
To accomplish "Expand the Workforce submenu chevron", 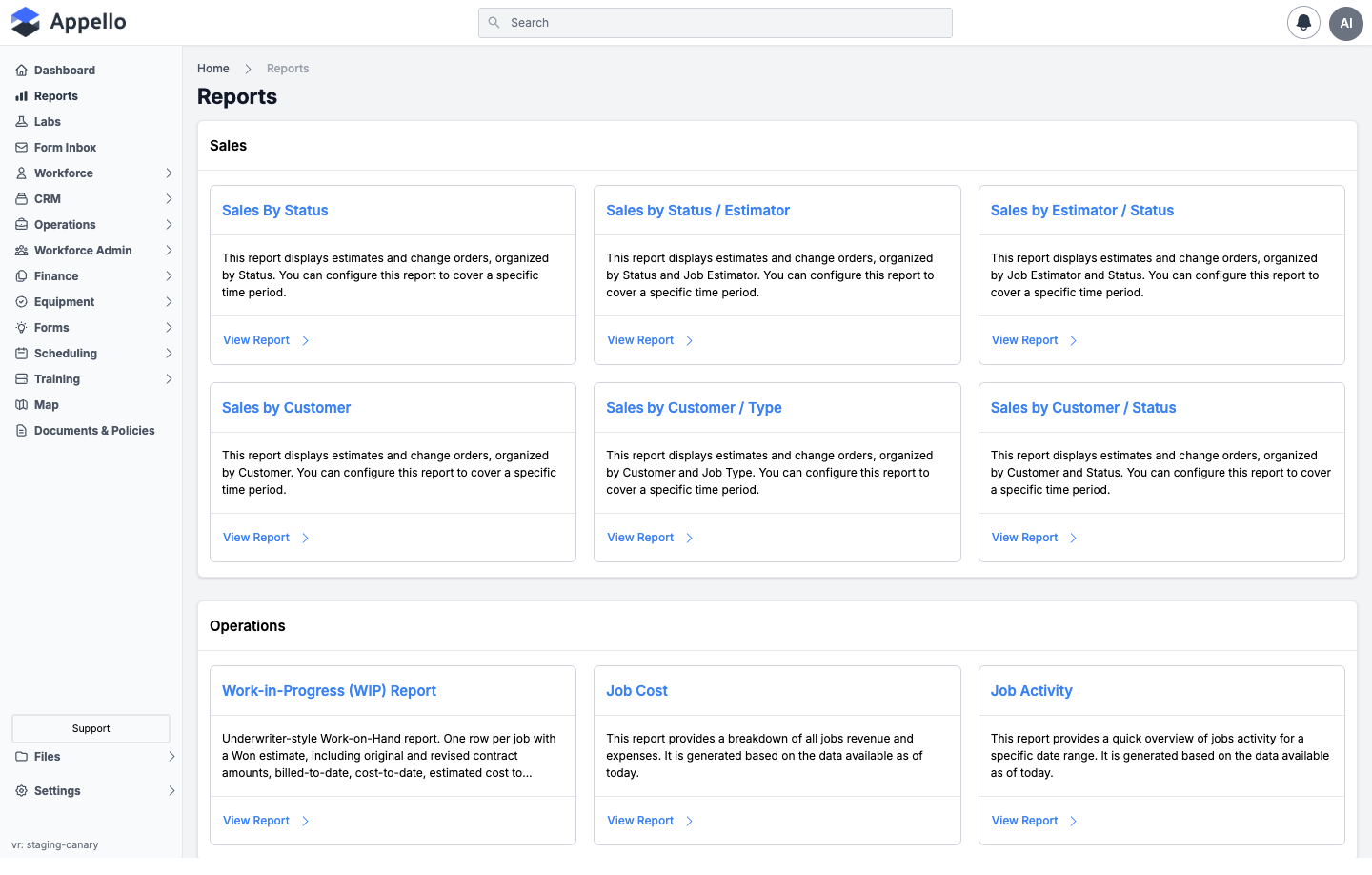I will click(169, 173).
